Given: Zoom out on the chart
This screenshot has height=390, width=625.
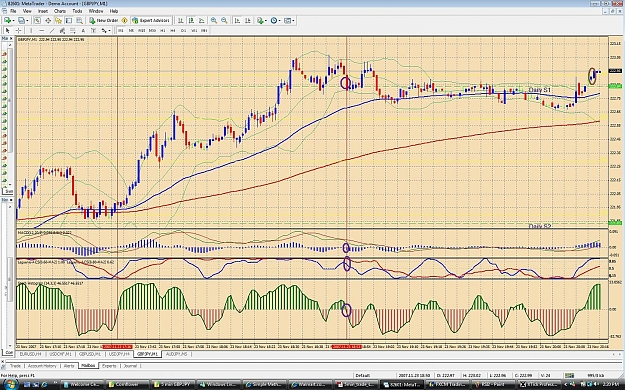Looking at the screenshot, I should coord(224,20).
